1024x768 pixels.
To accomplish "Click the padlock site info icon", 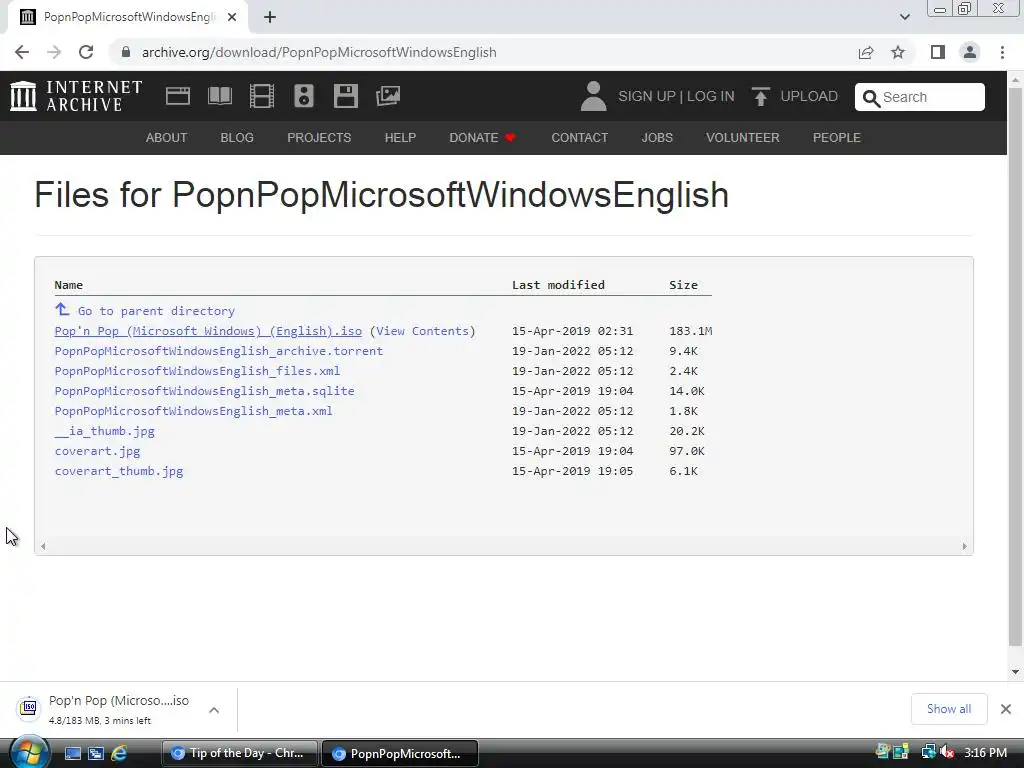I will click(125, 52).
